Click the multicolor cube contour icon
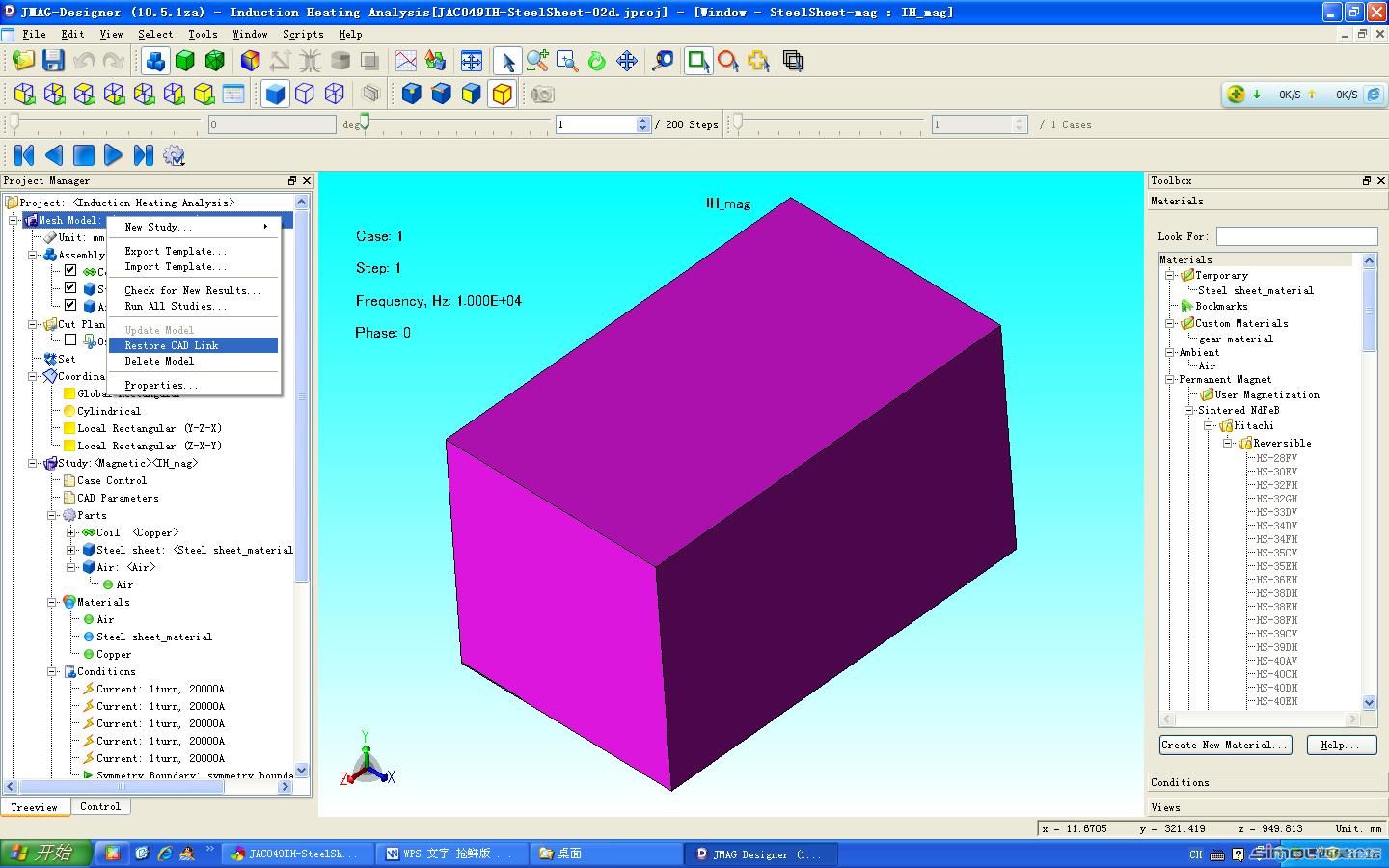The width and height of the screenshot is (1389, 868). click(x=250, y=61)
